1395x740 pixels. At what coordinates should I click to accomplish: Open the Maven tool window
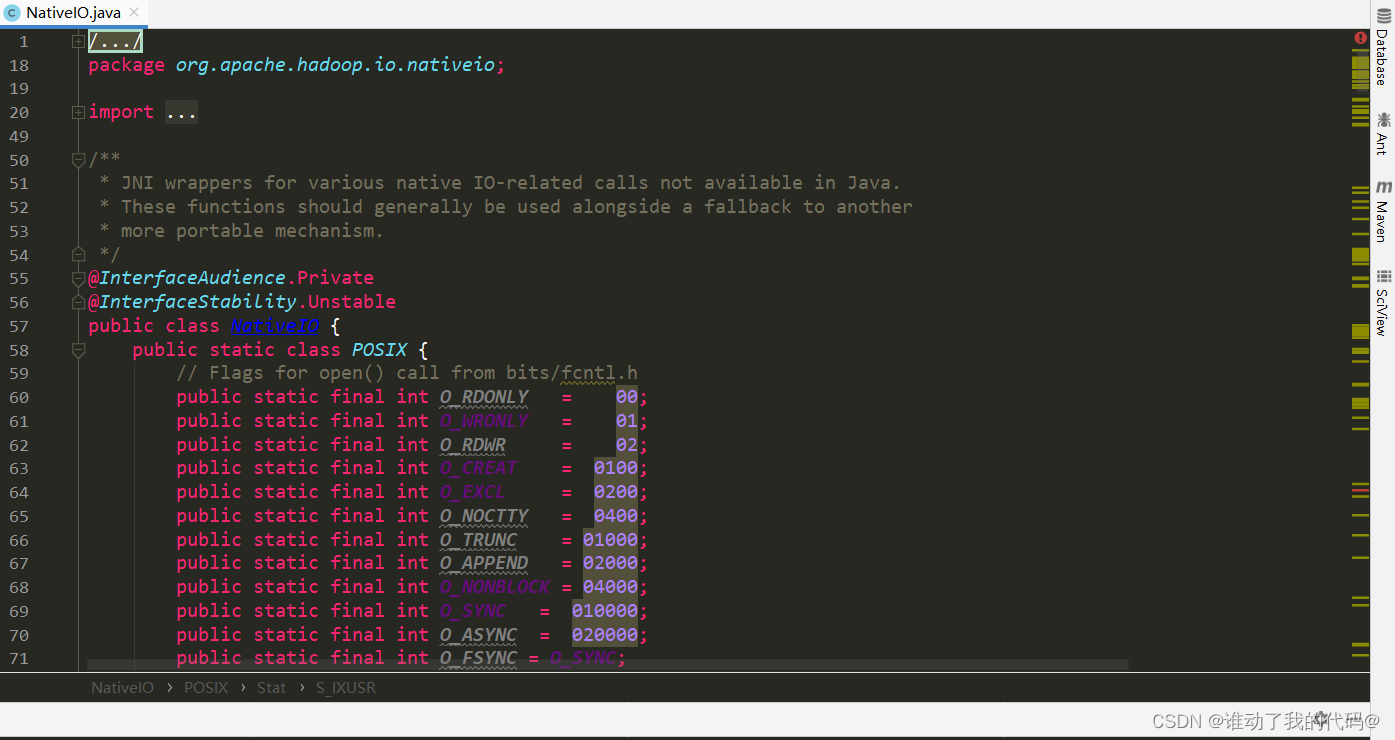tap(1383, 211)
